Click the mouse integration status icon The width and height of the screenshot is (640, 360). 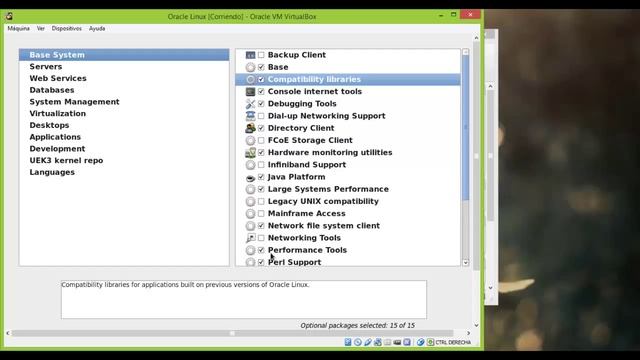tap(420, 342)
